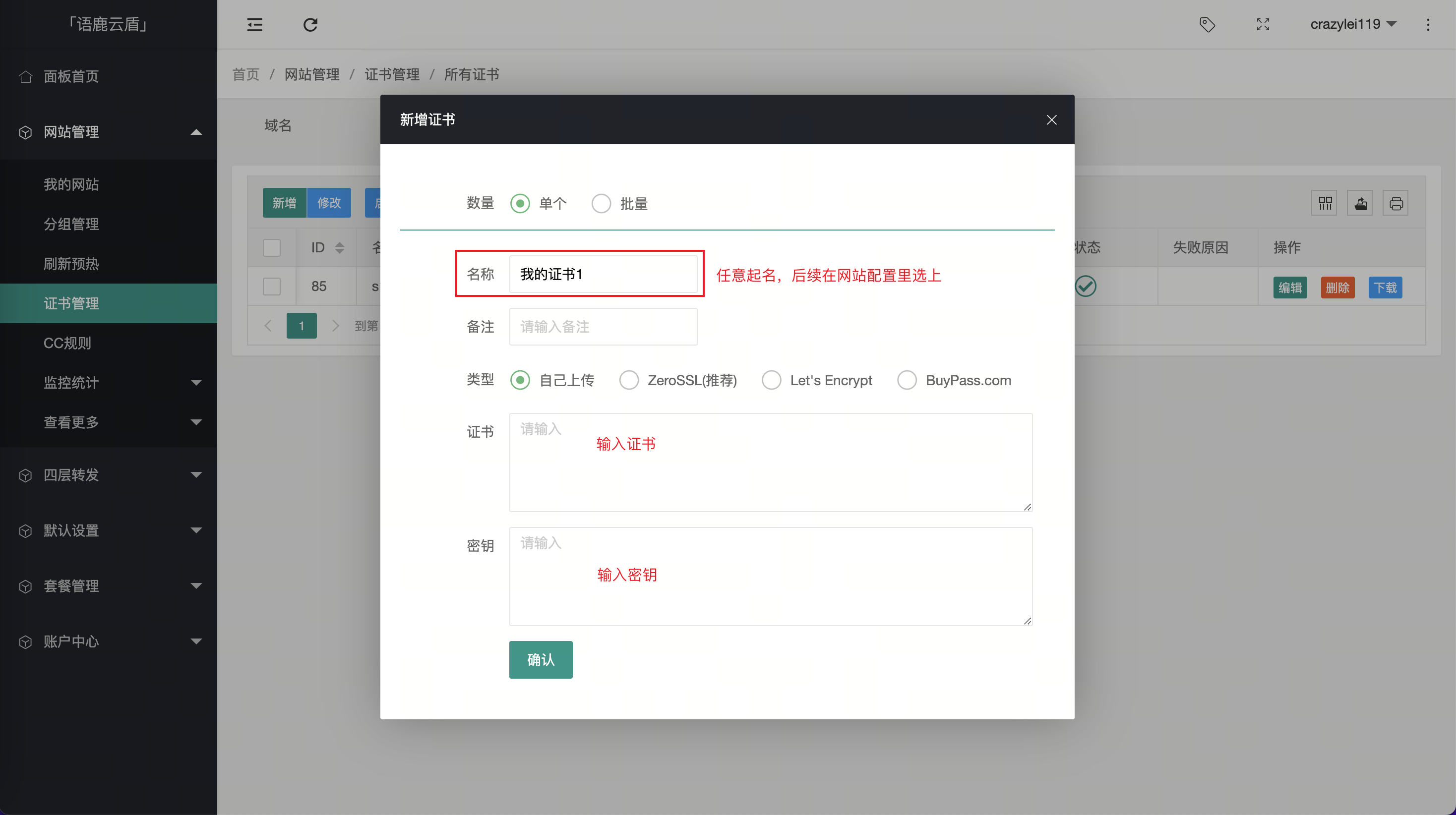1456x815 pixels.
Task: Collapse the 网站管理 menu arrow
Action: click(x=196, y=132)
